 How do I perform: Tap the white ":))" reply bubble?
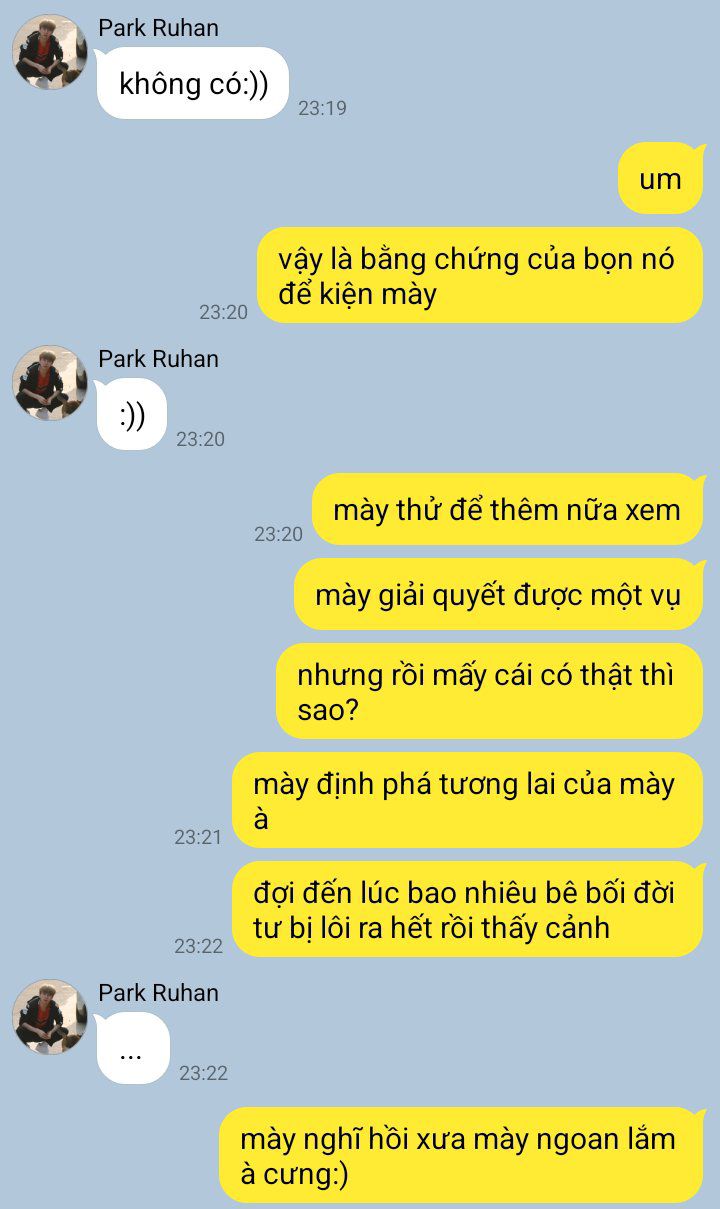click(132, 414)
